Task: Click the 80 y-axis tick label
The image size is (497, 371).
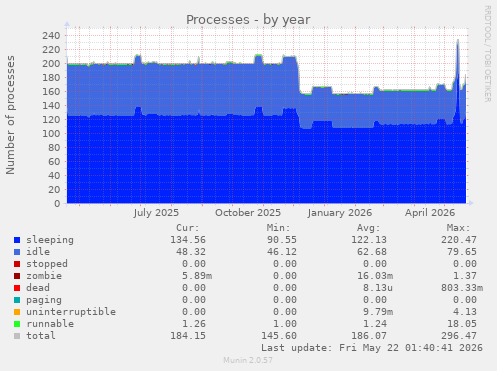Action: (54, 148)
